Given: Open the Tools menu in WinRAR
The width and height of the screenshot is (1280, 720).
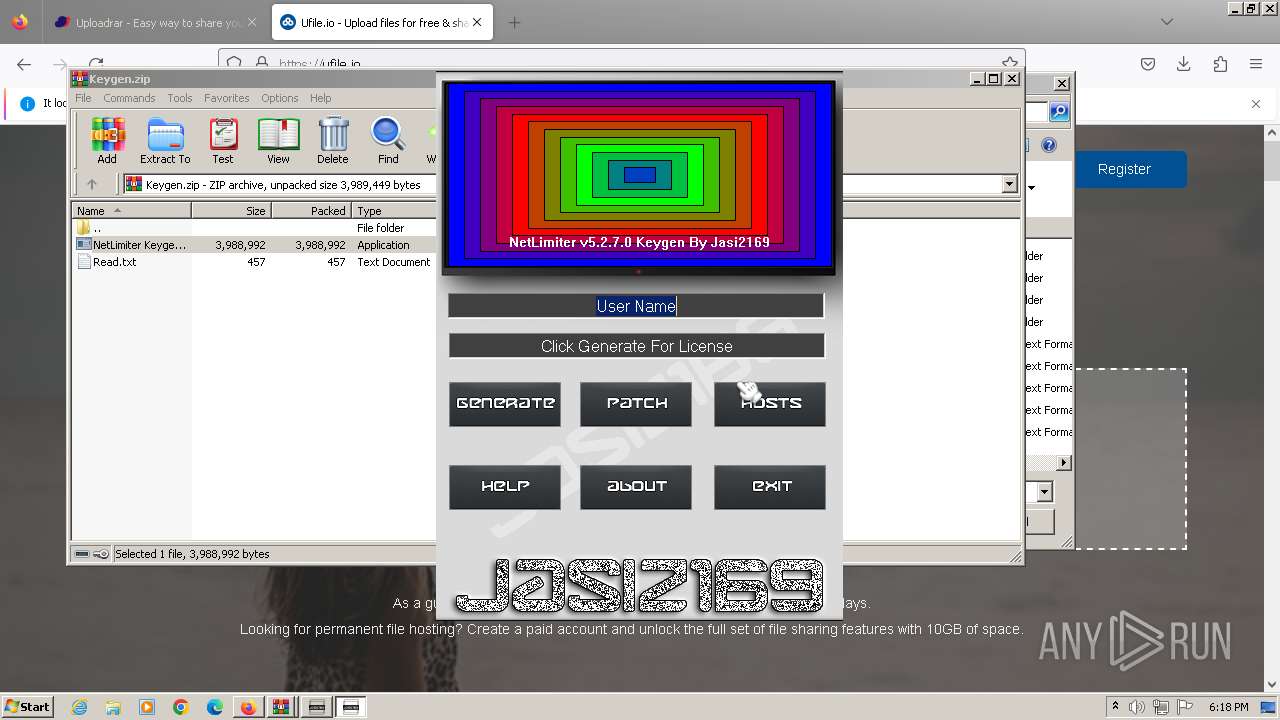Looking at the screenshot, I should (x=180, y=98).
